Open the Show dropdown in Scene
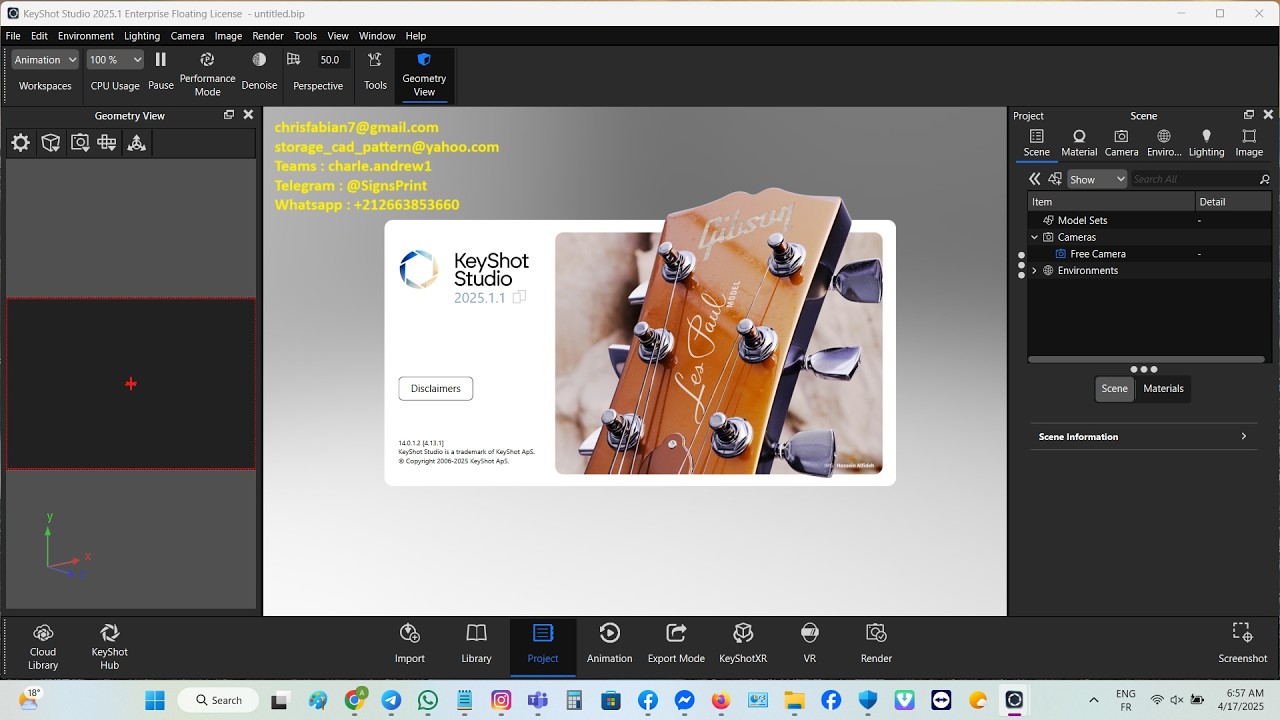This screenshot has width=1280, height=720. coord(1097,179)
